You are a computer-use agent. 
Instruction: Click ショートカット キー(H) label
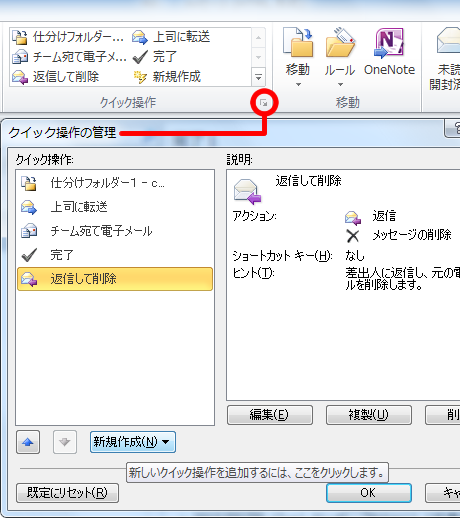pos(282,256)
